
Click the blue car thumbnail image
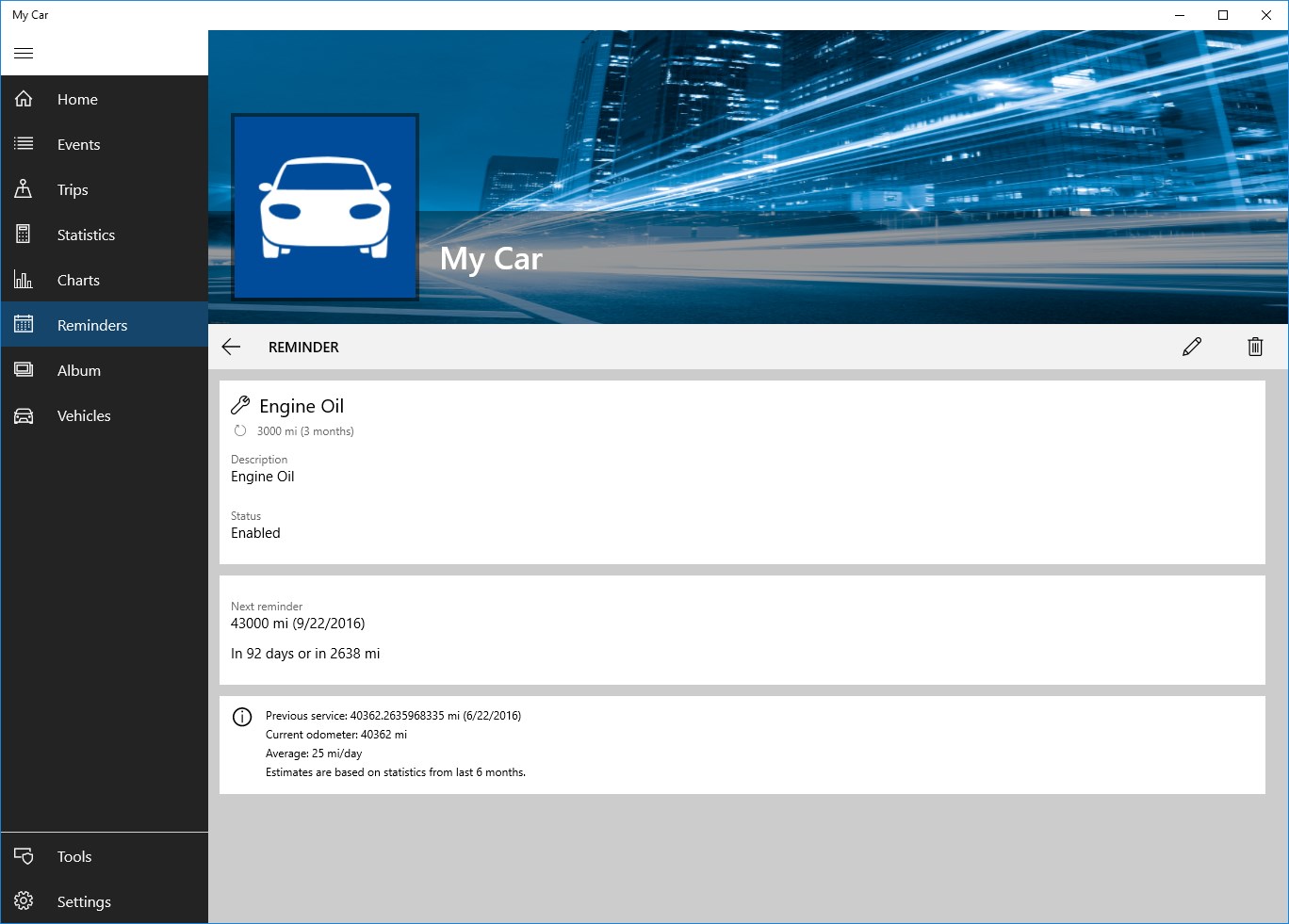pos(324,207)
